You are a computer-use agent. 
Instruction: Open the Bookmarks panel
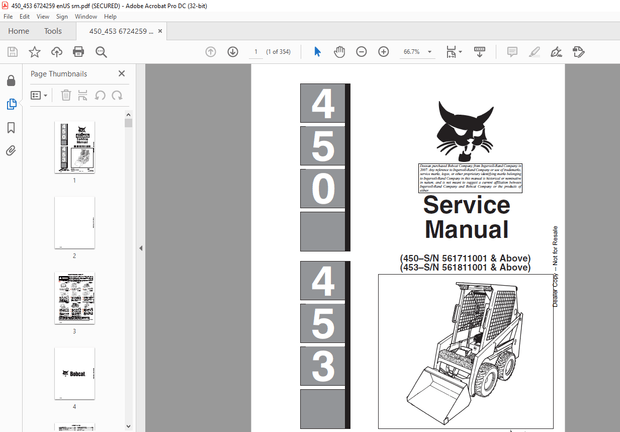pos(11,127)
